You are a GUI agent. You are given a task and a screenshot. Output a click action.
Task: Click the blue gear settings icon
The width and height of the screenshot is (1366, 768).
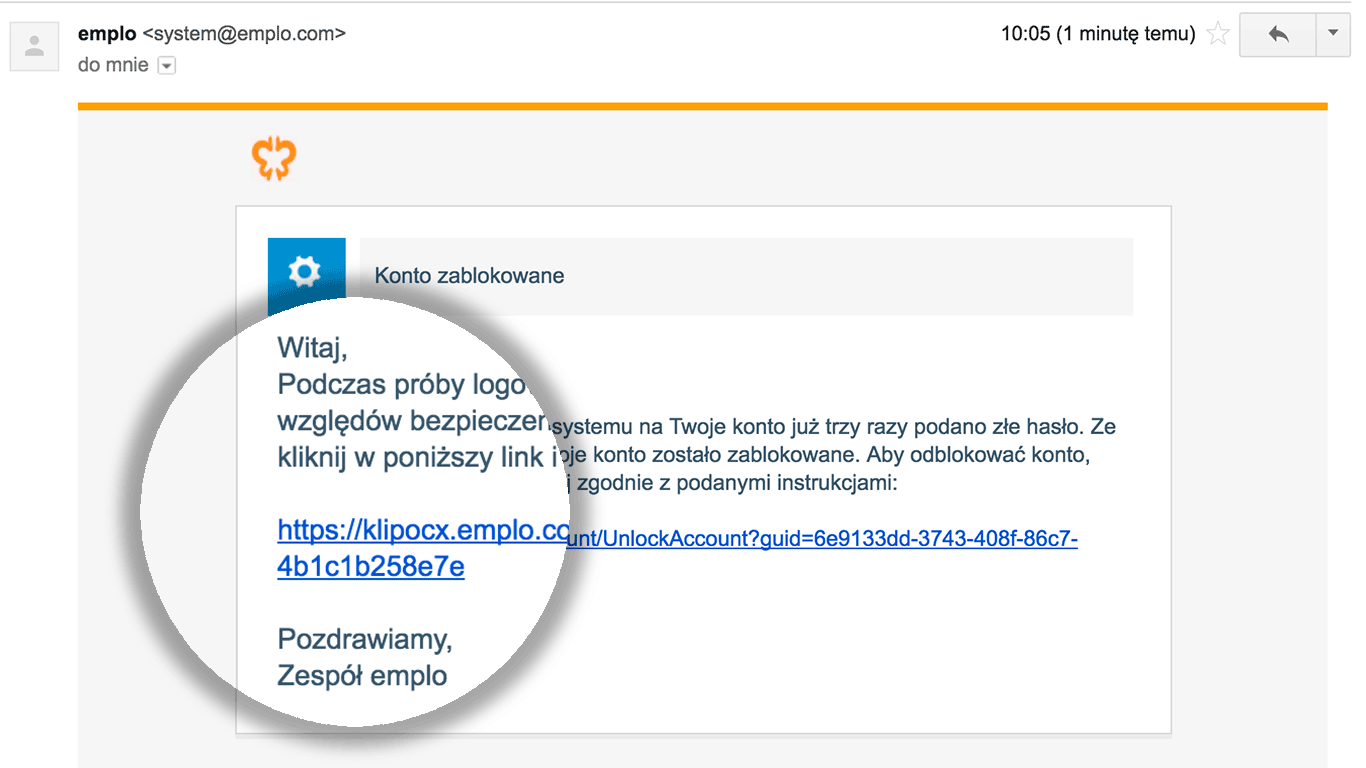pos(305,272)
